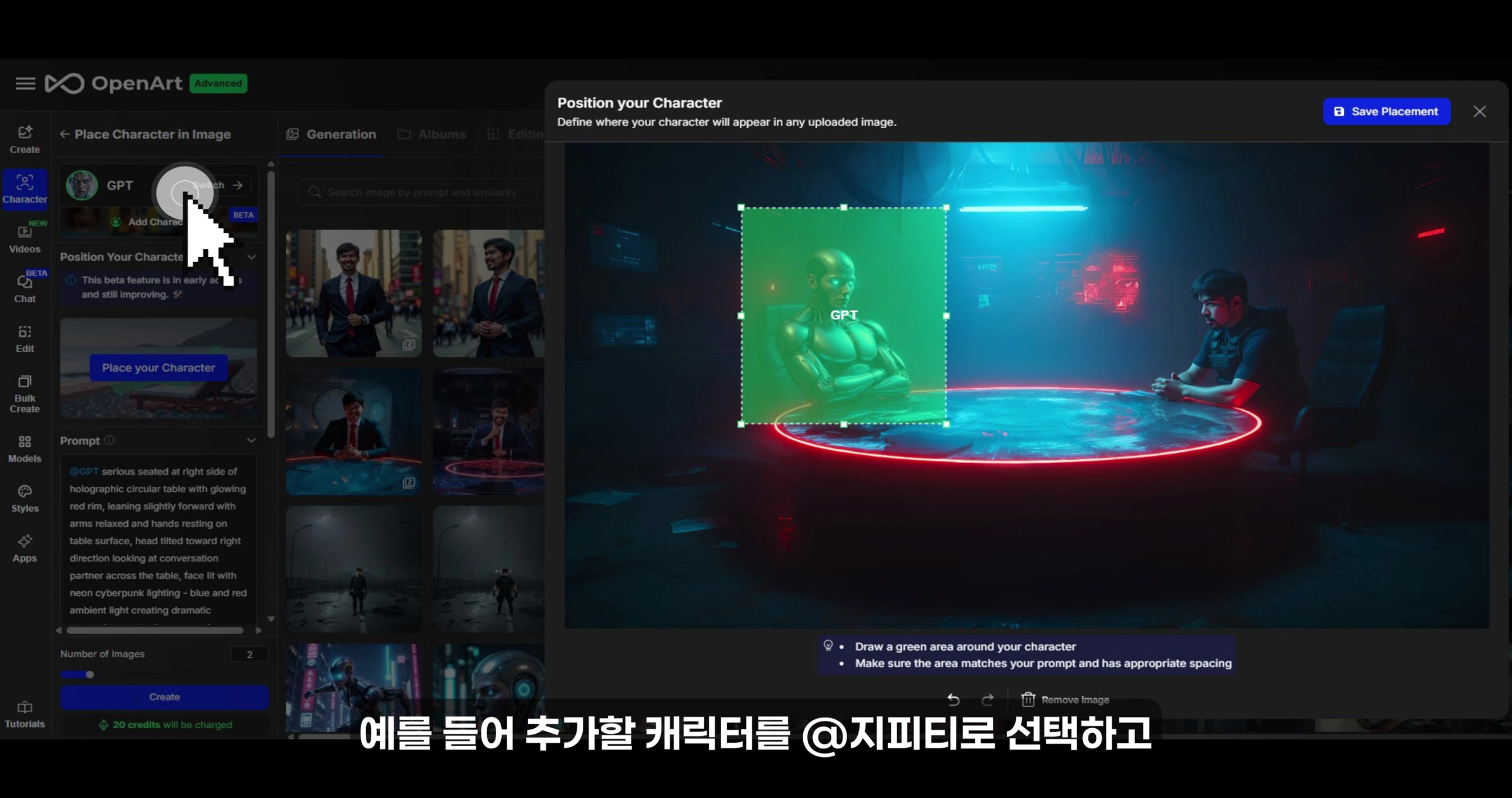Select the Character sidebar item
This screenshot has width=1512, height=798.
coord(25,189)
